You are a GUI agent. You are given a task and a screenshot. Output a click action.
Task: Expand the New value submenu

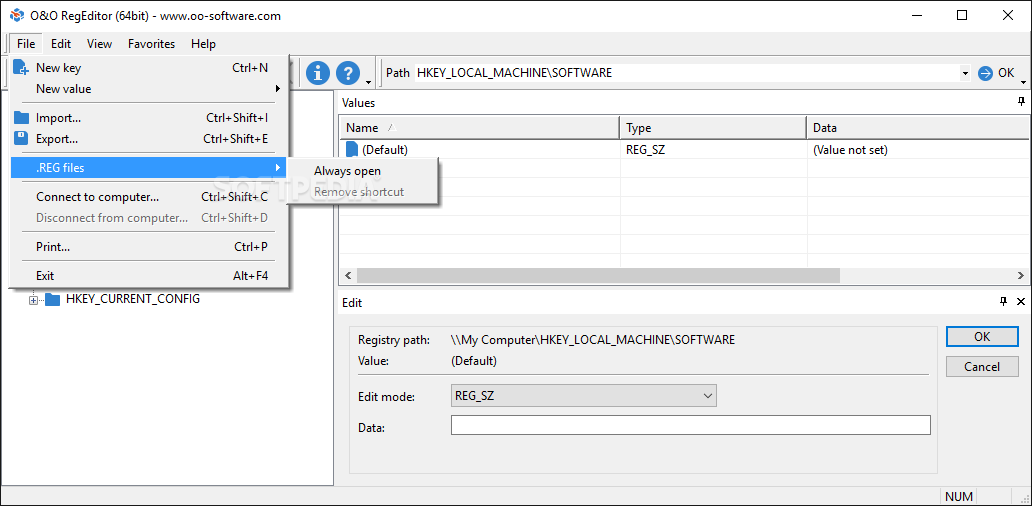click(150, 89)
